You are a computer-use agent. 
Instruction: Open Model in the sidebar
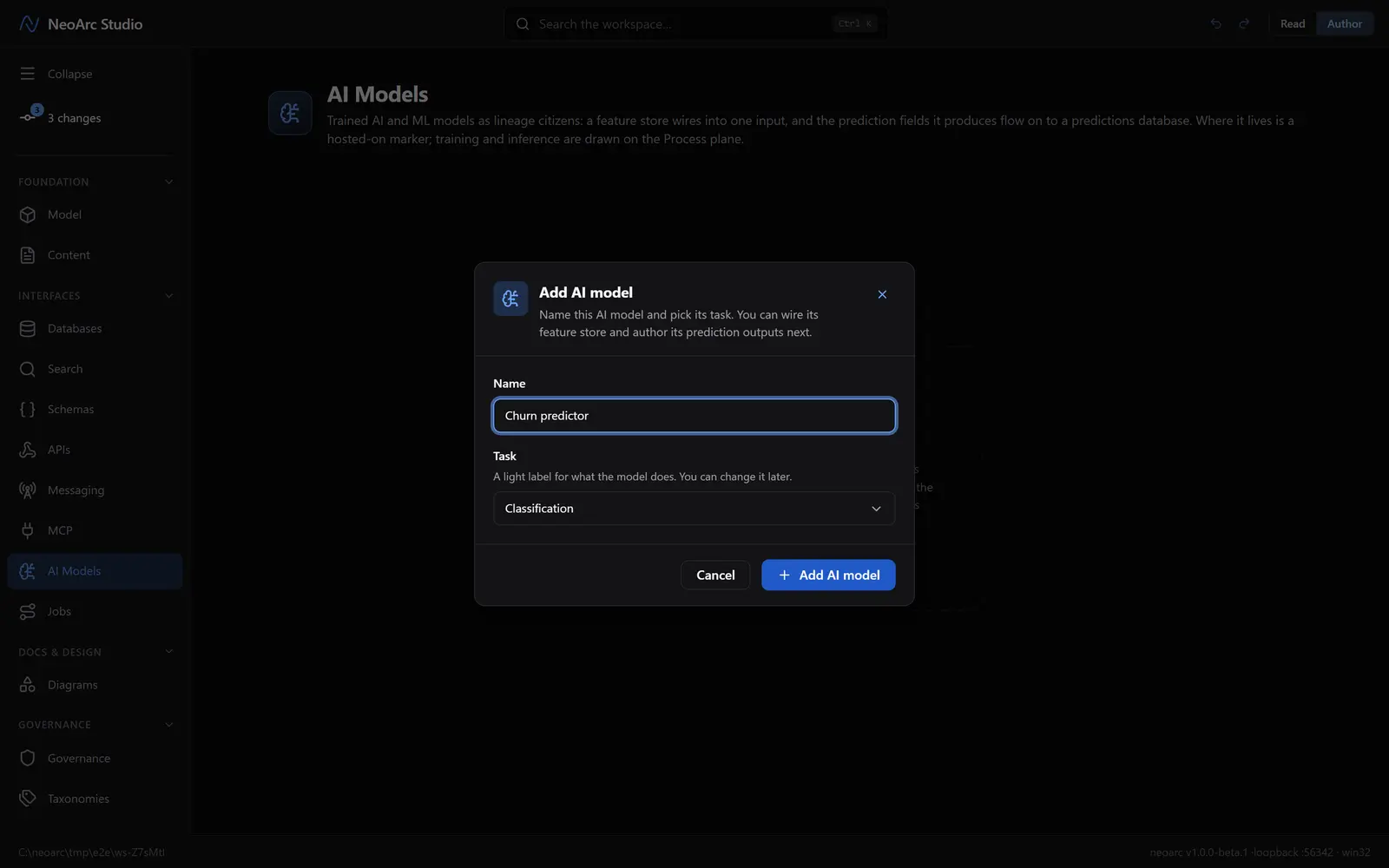click(x=95, y=214)
